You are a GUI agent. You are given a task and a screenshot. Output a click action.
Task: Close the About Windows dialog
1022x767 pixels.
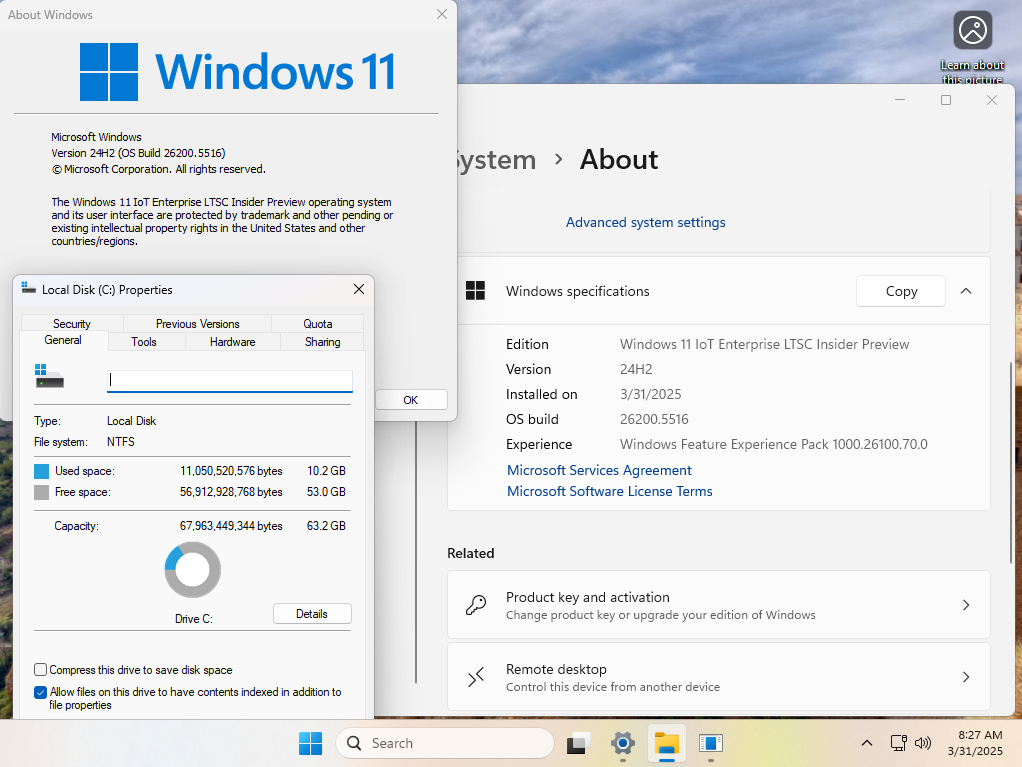pos(442,14)
